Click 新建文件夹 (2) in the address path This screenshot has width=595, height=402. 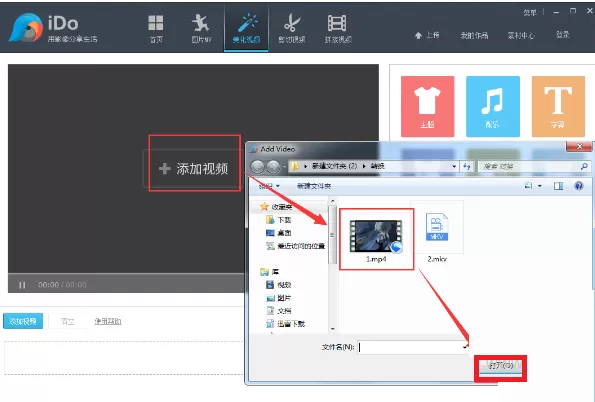point(334,166)
